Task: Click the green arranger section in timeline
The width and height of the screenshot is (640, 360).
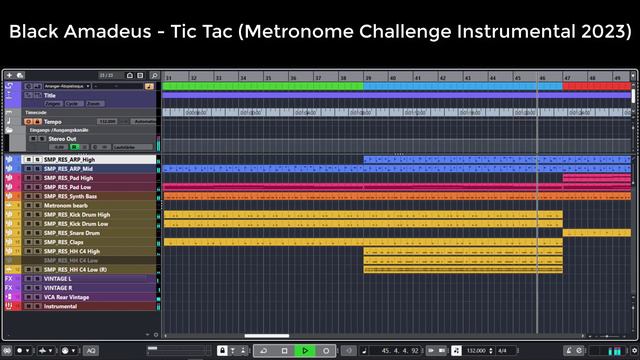Action: (263, 86)
